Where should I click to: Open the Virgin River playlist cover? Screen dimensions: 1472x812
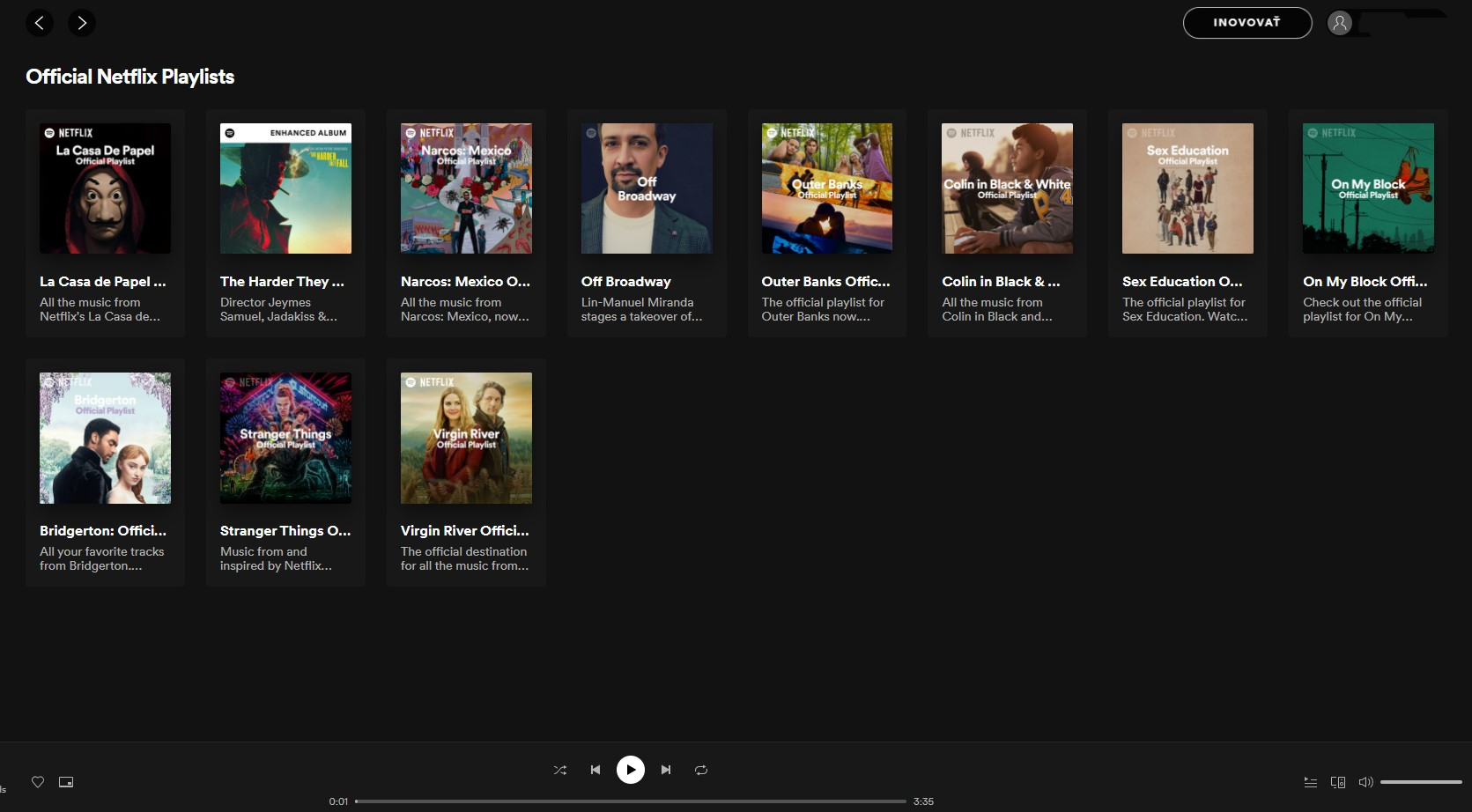point(466,438)
